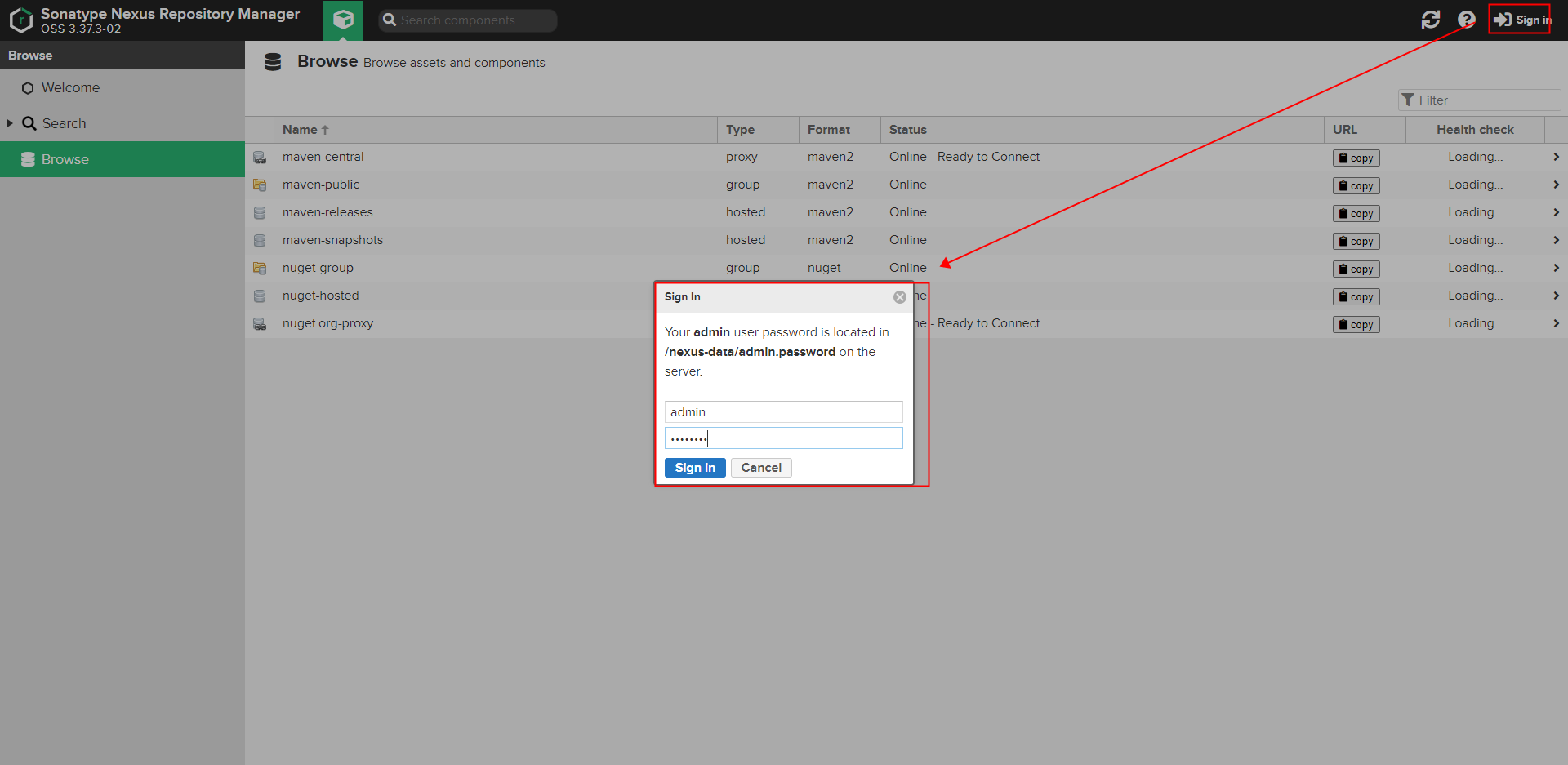Click the Health check column header

(1475, 130)
